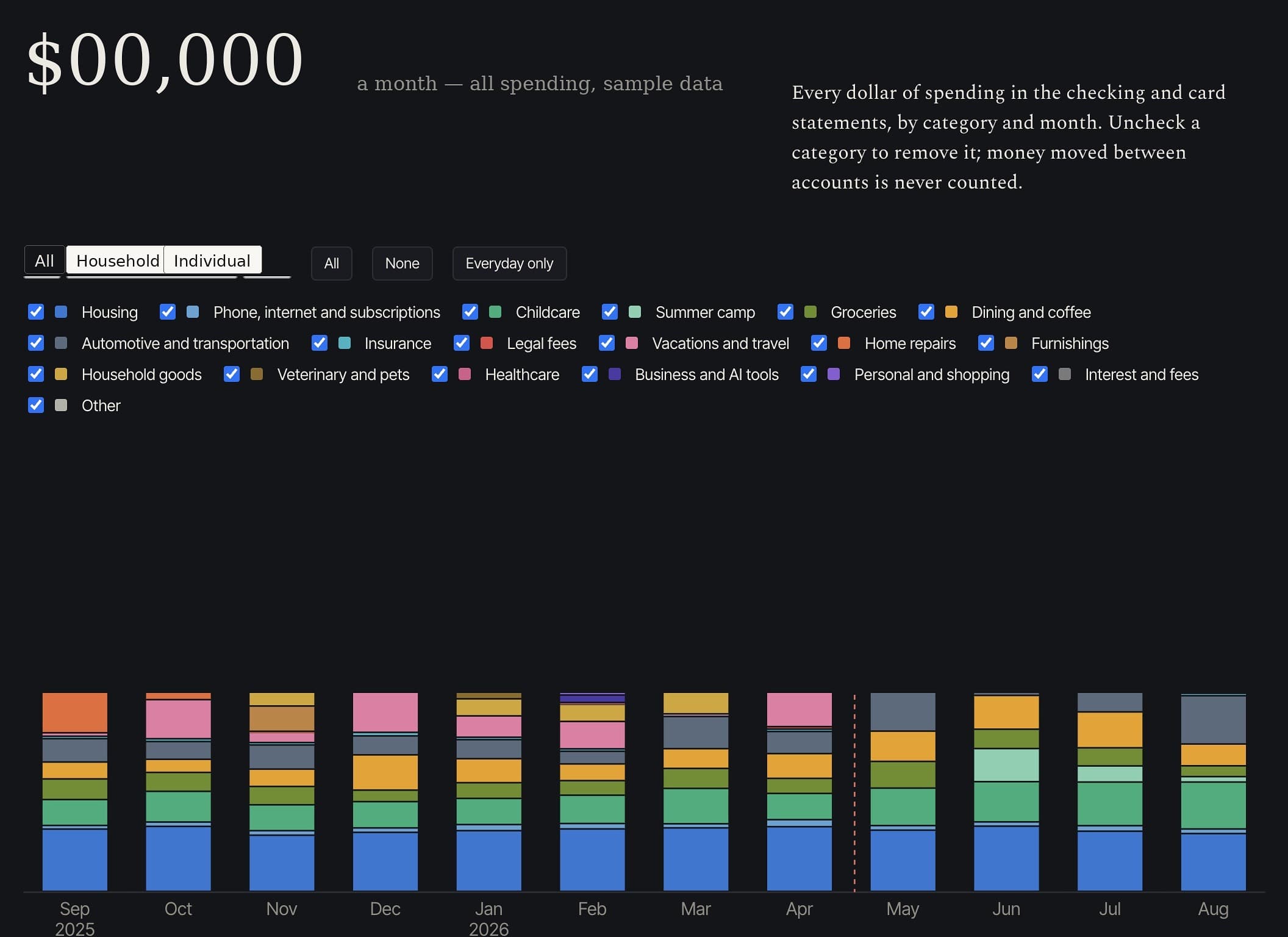Toggle the Furnishings checkbox
This screenshot has width=1288, height=937.
986,343
